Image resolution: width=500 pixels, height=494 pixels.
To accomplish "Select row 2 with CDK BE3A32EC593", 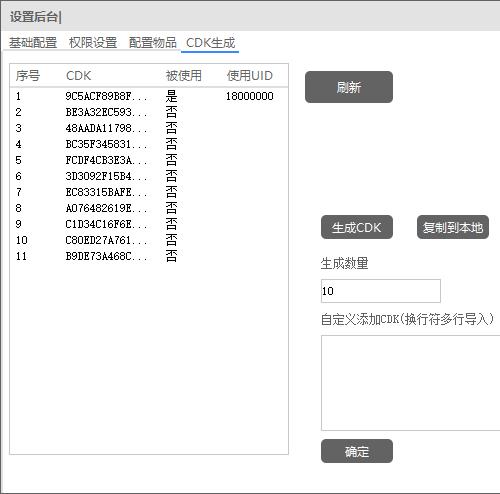I will [149, 112].
